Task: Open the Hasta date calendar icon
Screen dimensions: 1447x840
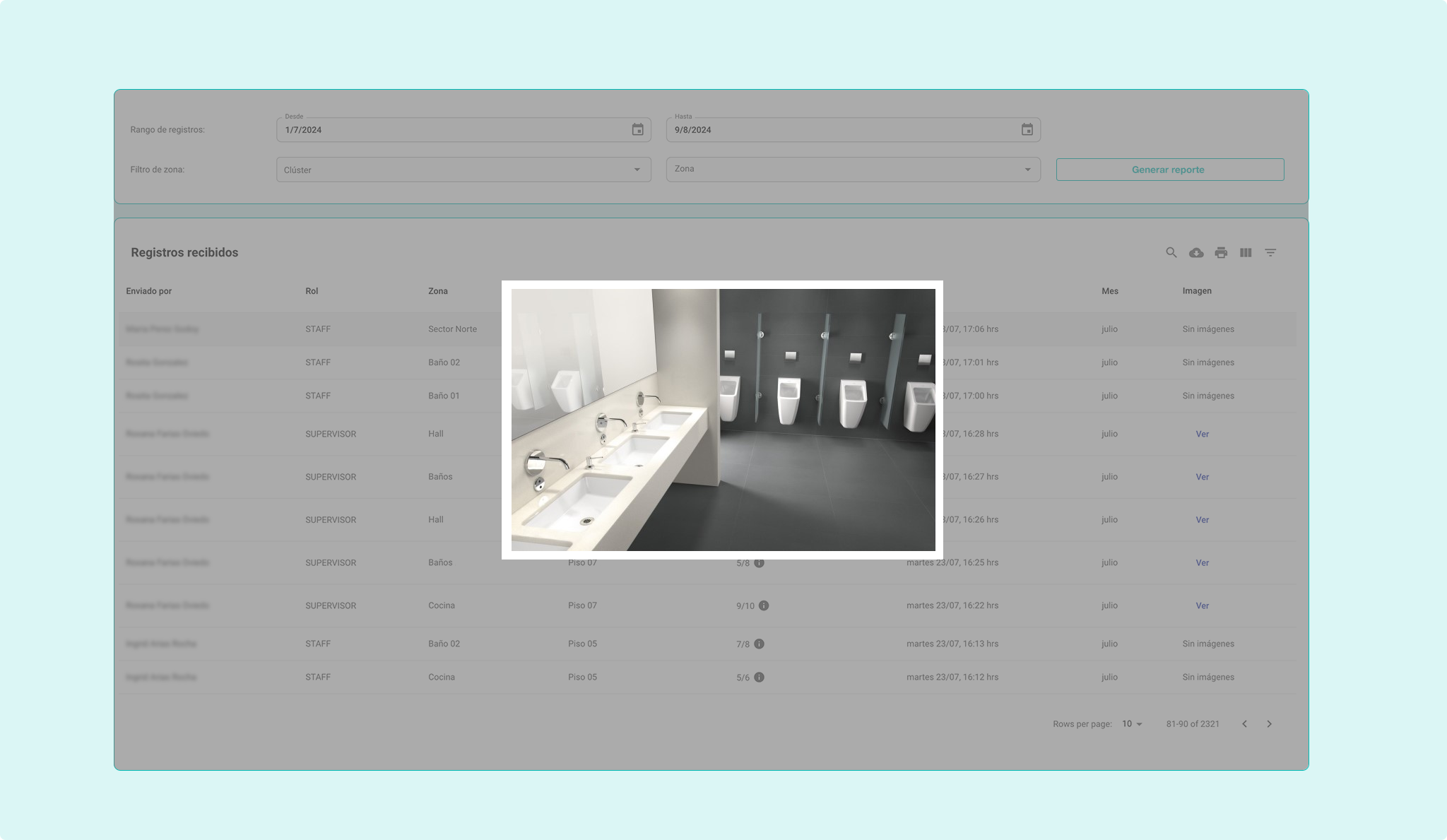Action: 1027,130
